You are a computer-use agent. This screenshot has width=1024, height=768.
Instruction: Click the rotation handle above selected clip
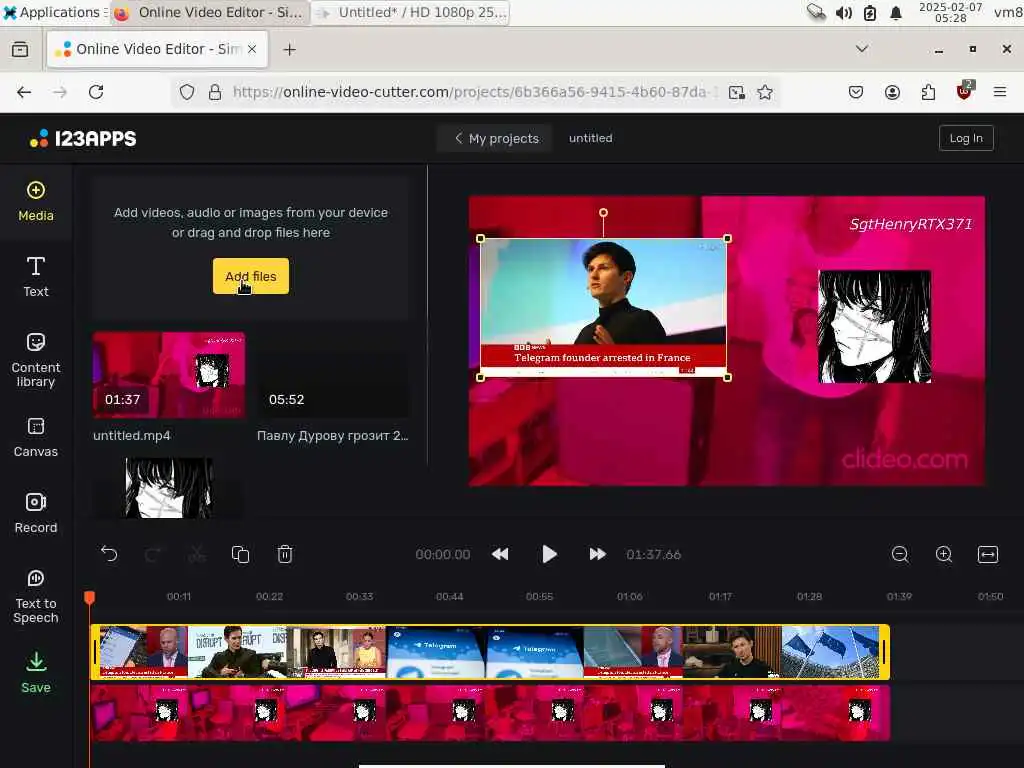coord(603,213)
